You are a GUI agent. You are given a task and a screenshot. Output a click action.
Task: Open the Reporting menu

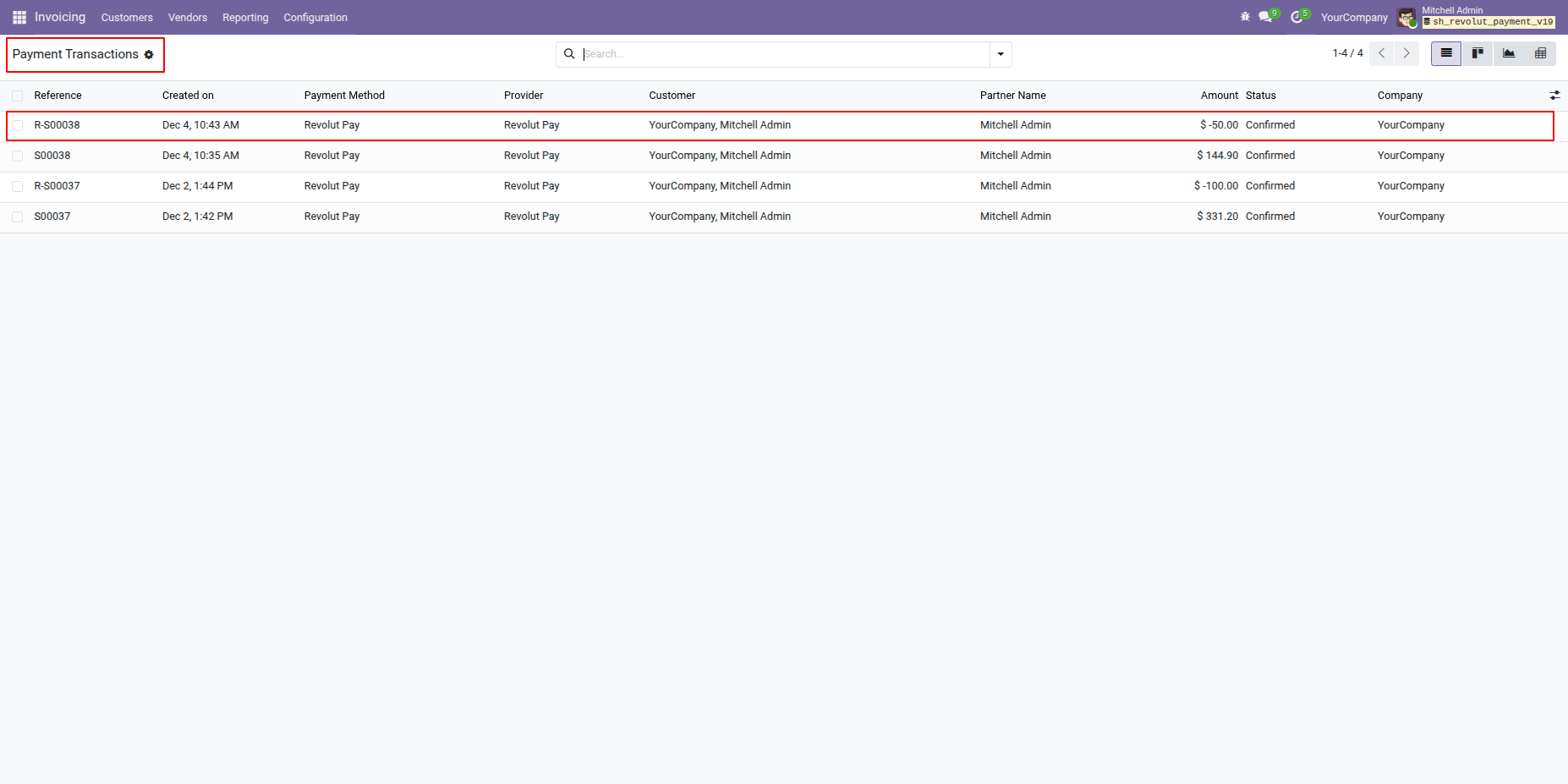245,17
